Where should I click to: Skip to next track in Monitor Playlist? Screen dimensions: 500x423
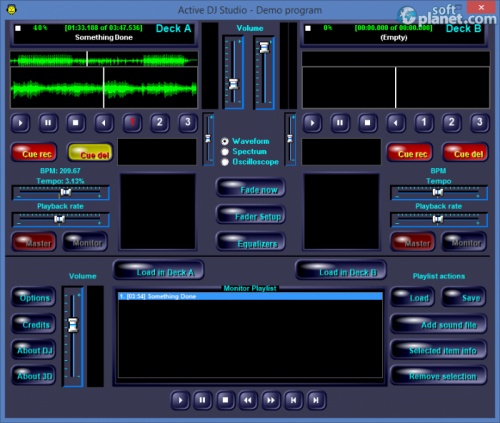click(316, 400)
